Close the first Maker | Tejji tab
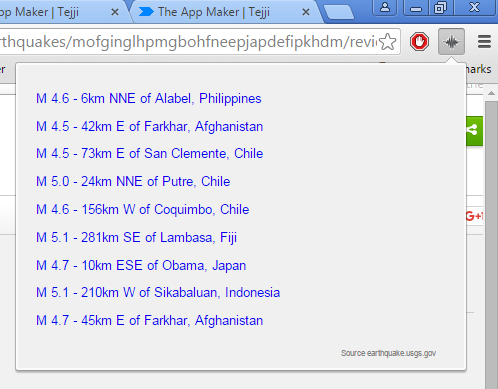 115,12
